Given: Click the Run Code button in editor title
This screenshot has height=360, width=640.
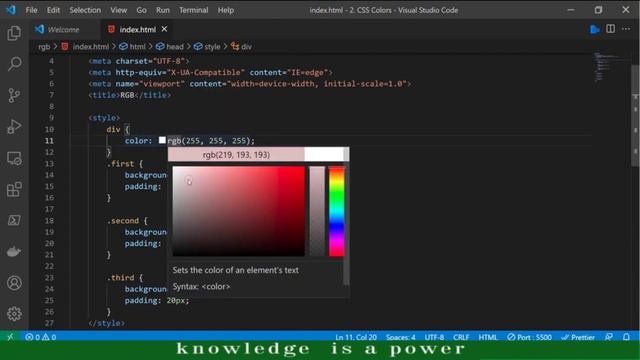Looking at the screenshot, I should [595, 29].
